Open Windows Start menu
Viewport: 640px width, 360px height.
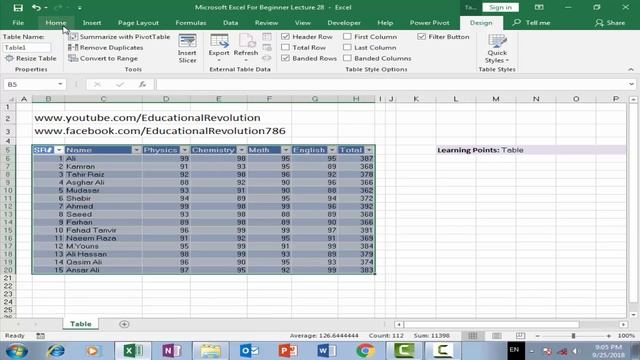(17, 351)
